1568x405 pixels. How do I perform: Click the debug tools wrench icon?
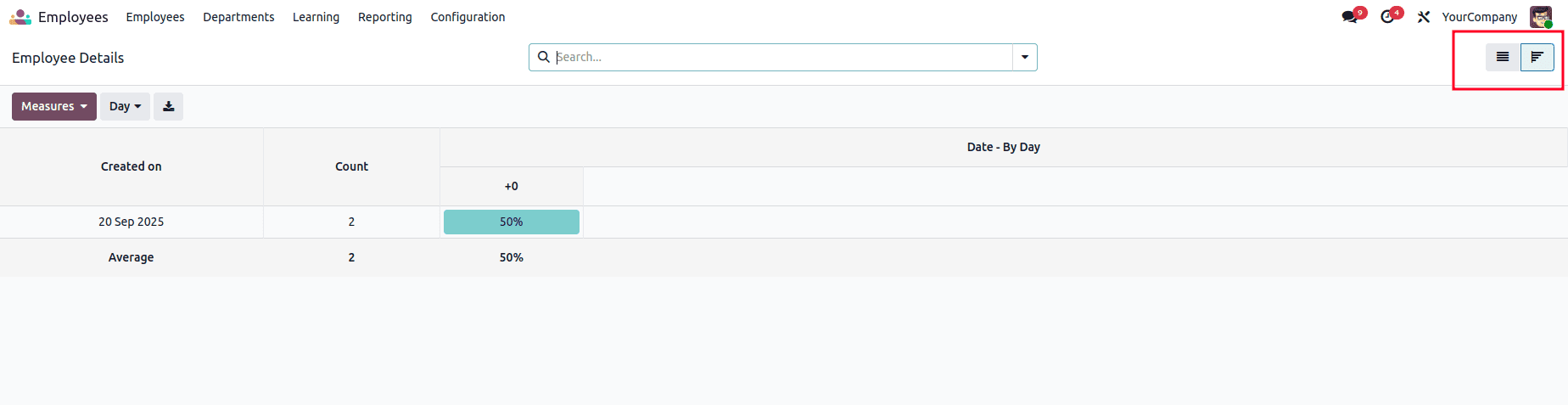tap(1424, 17)
